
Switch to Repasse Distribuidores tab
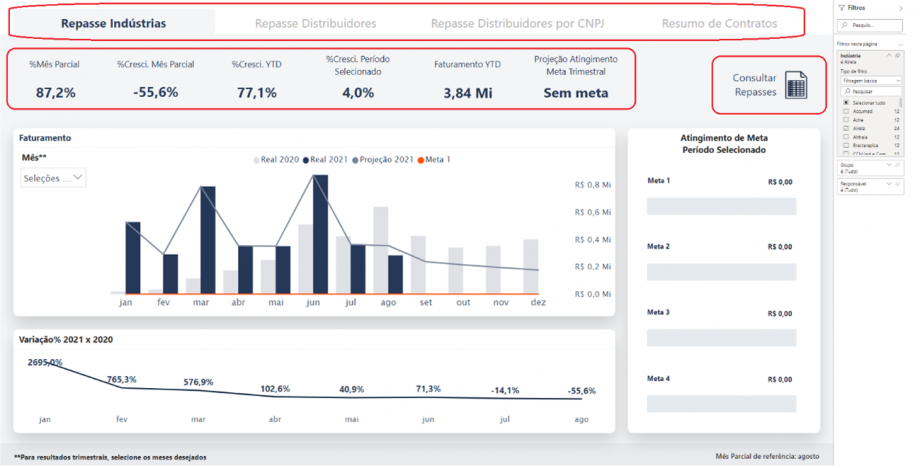click(x=315, y=22)
